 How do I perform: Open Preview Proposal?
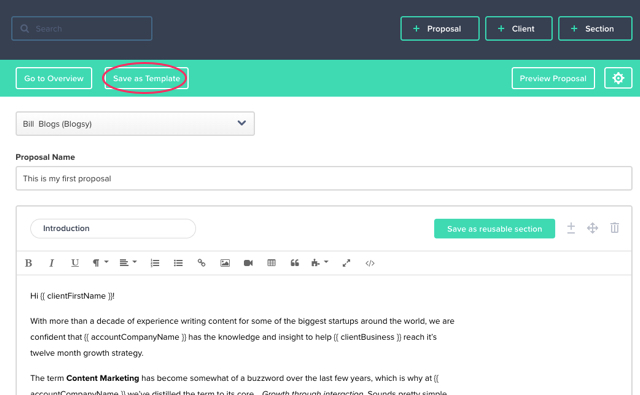click(x=553, y=78)
